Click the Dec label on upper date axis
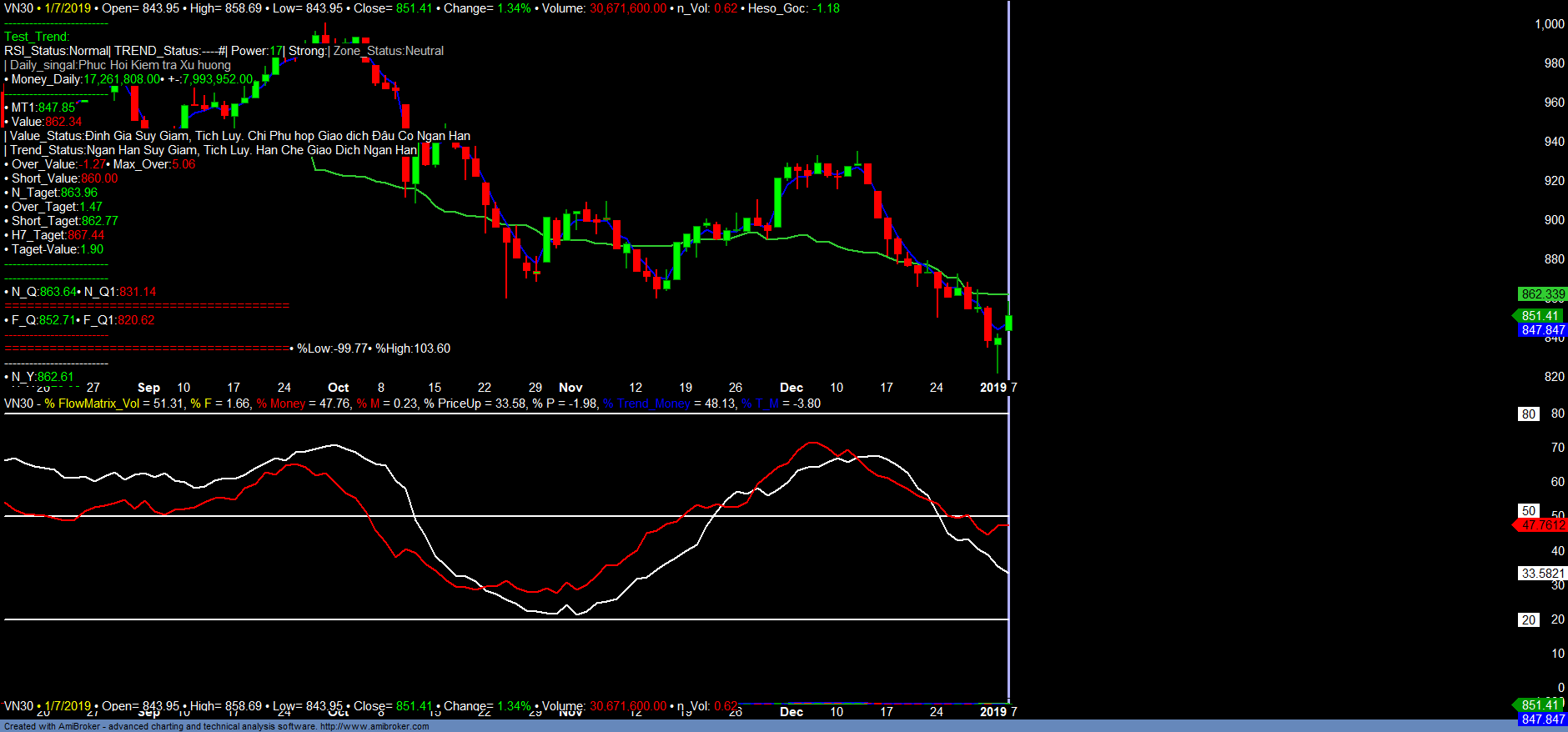Screen dimensions: 1568x732 [791, 388]
